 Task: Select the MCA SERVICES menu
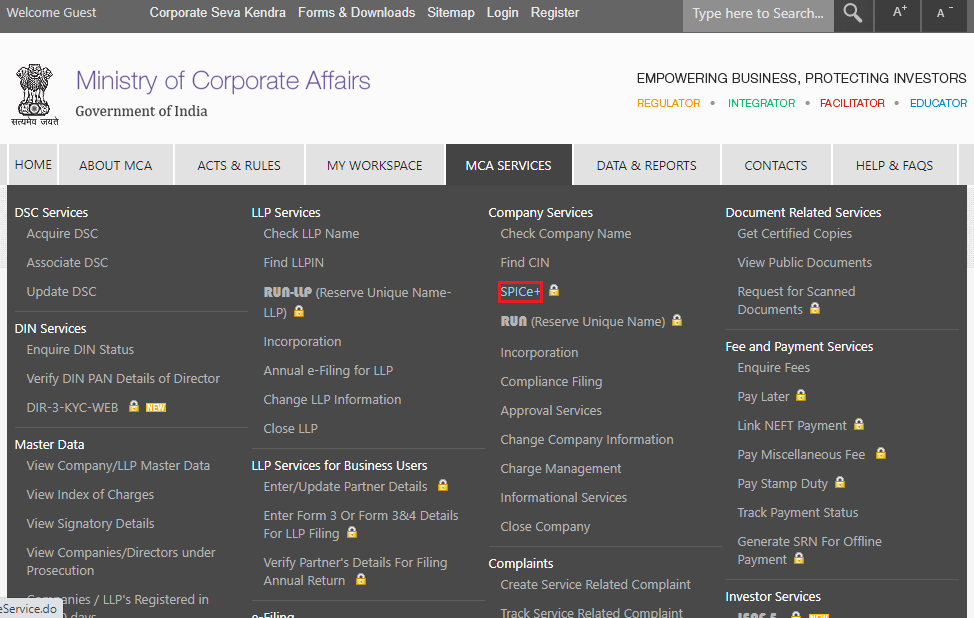click(x=509, y=165)
